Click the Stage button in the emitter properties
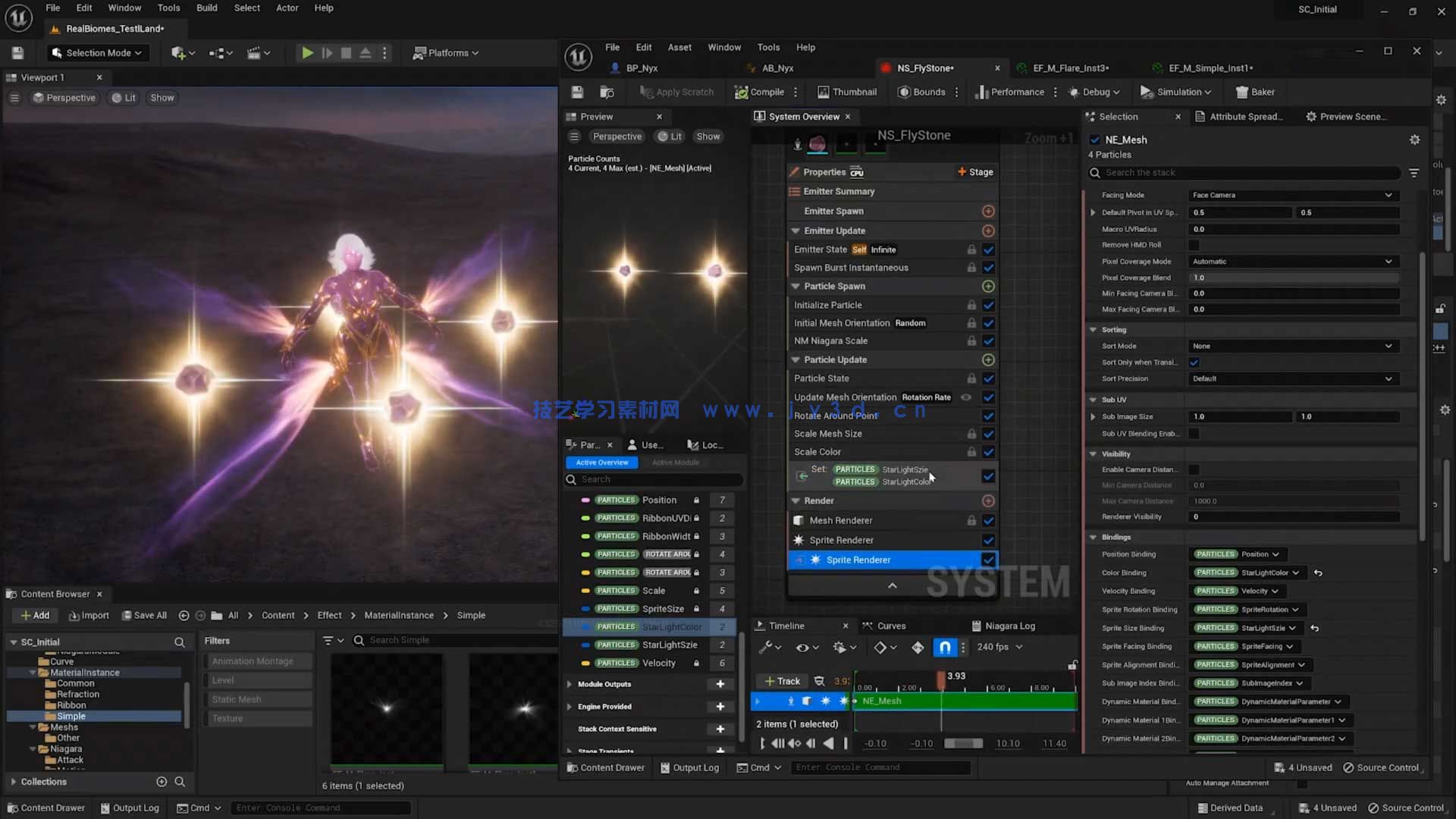Viewport: 1456px width, 819px height. click(x=975, y=172)
